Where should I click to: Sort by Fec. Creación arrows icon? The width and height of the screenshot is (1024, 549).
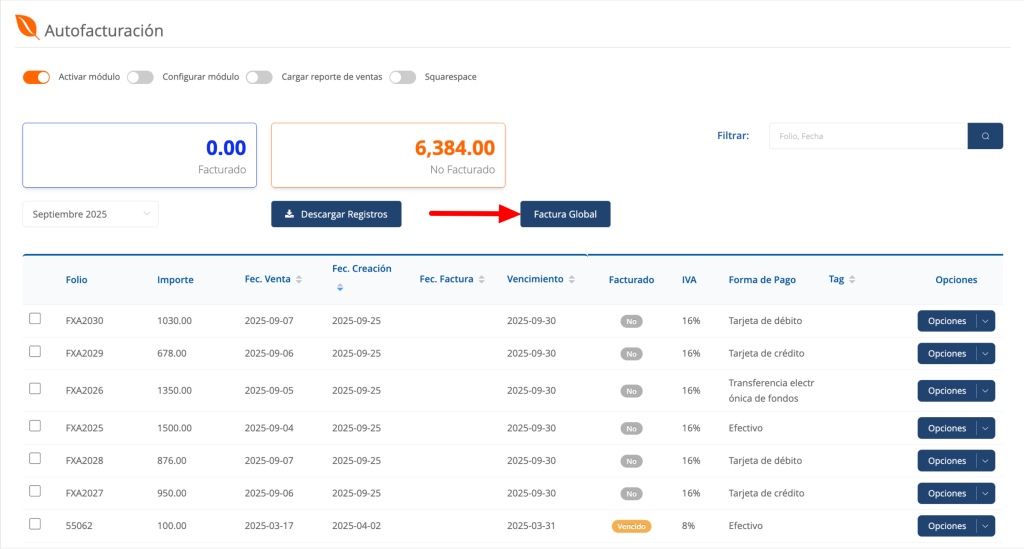340,287
